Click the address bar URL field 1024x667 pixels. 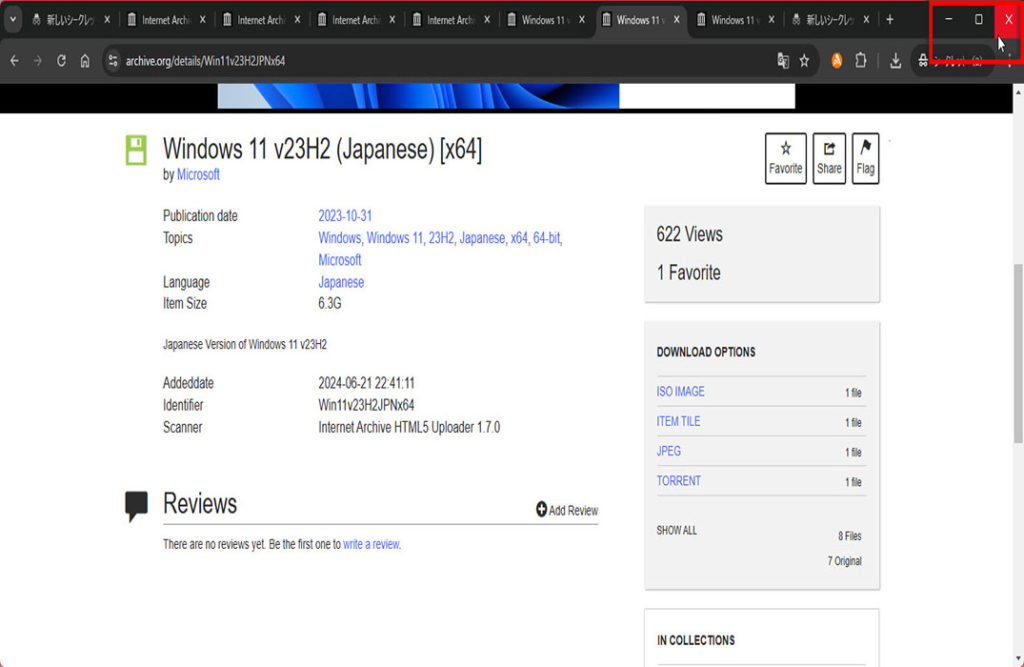(400, 61)
